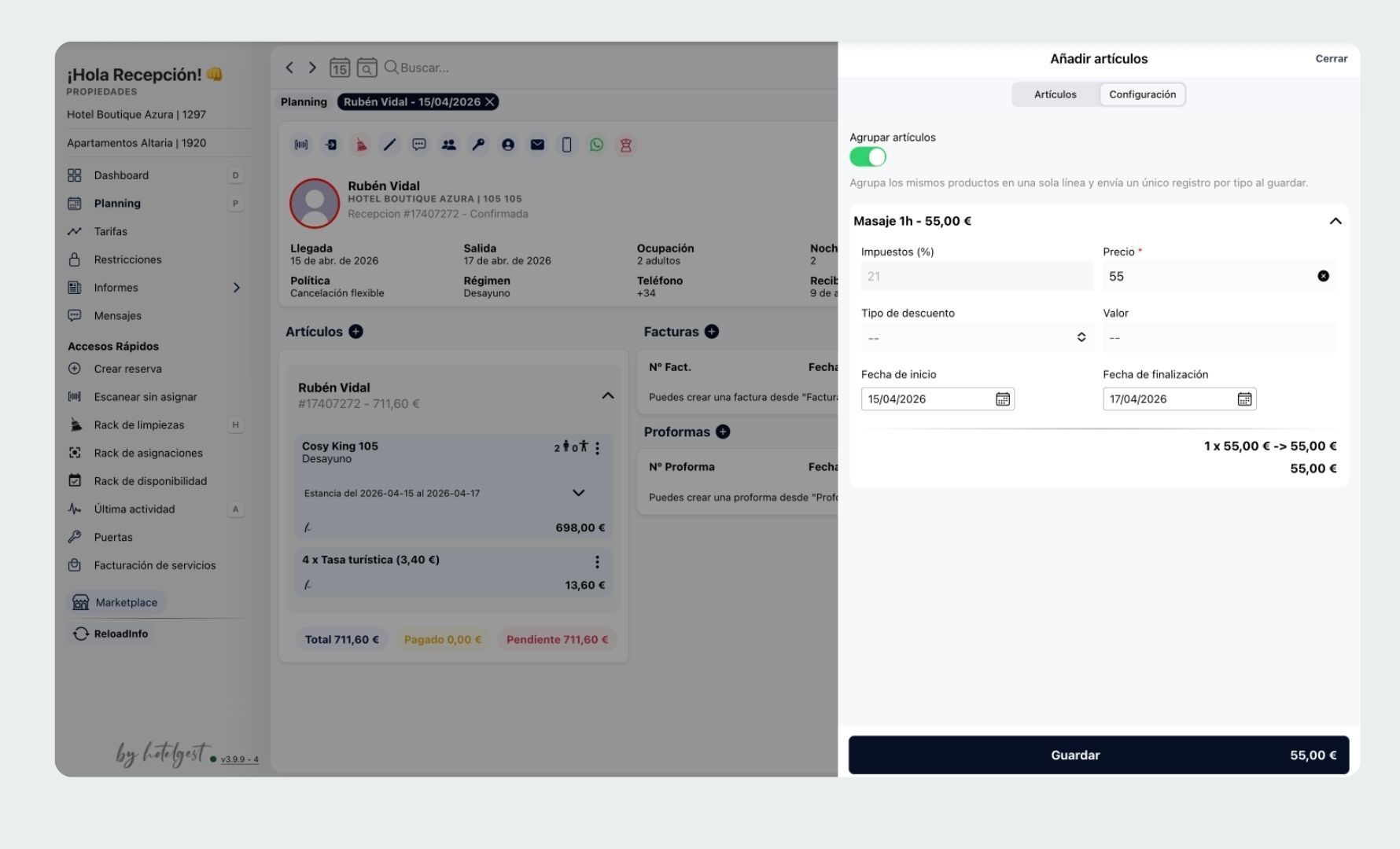
Task: Open the Tipo de descuento dropdown
Action: pos(976,337)
